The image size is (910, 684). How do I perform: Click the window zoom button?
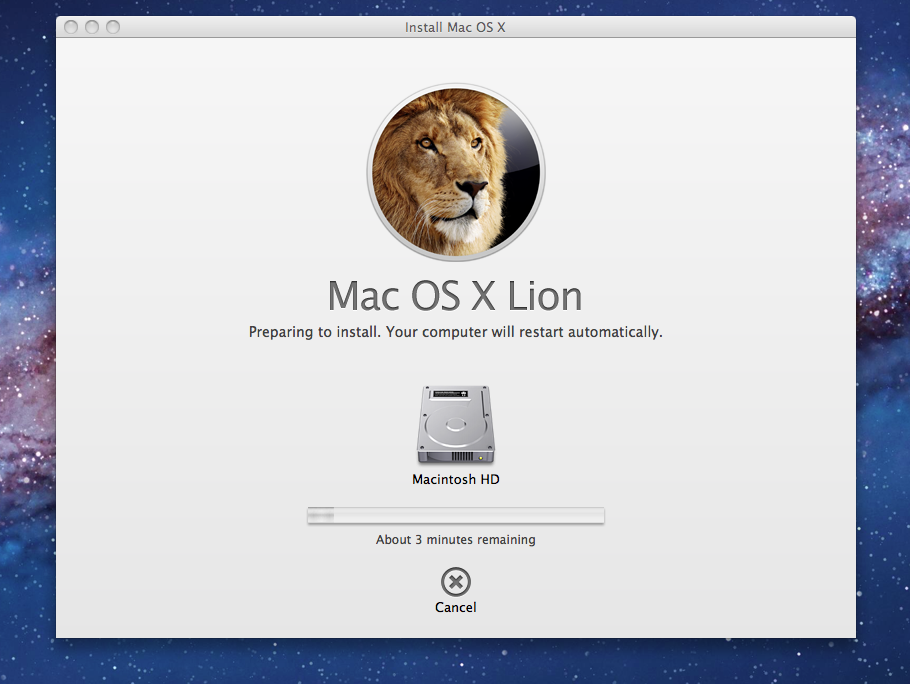pyautogui.click(x=113, y=27)
